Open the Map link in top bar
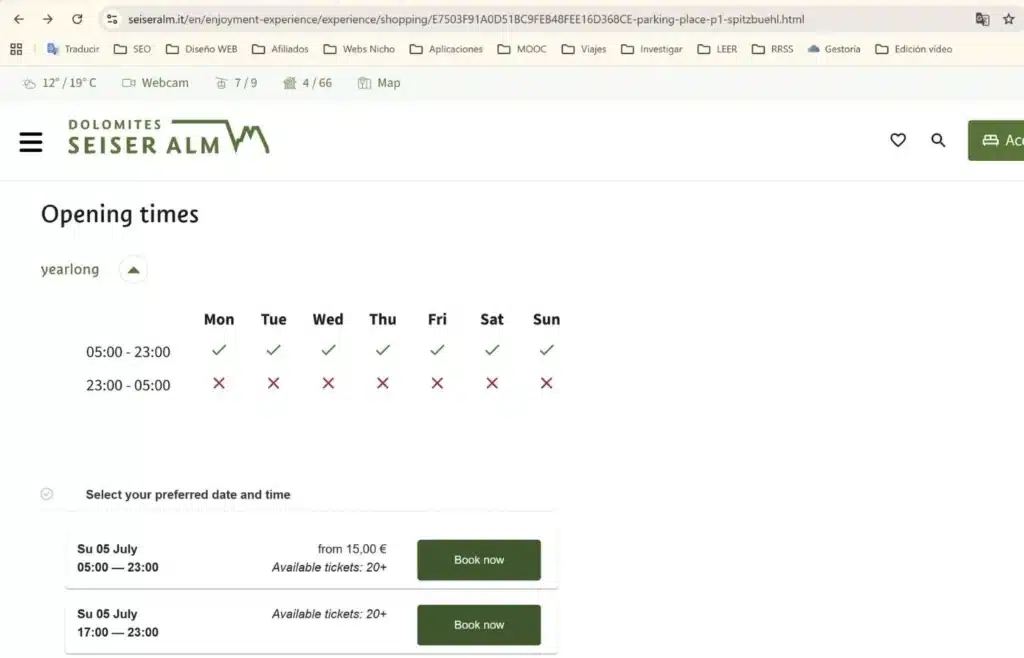1024x658 pixels. pos(379,83)
